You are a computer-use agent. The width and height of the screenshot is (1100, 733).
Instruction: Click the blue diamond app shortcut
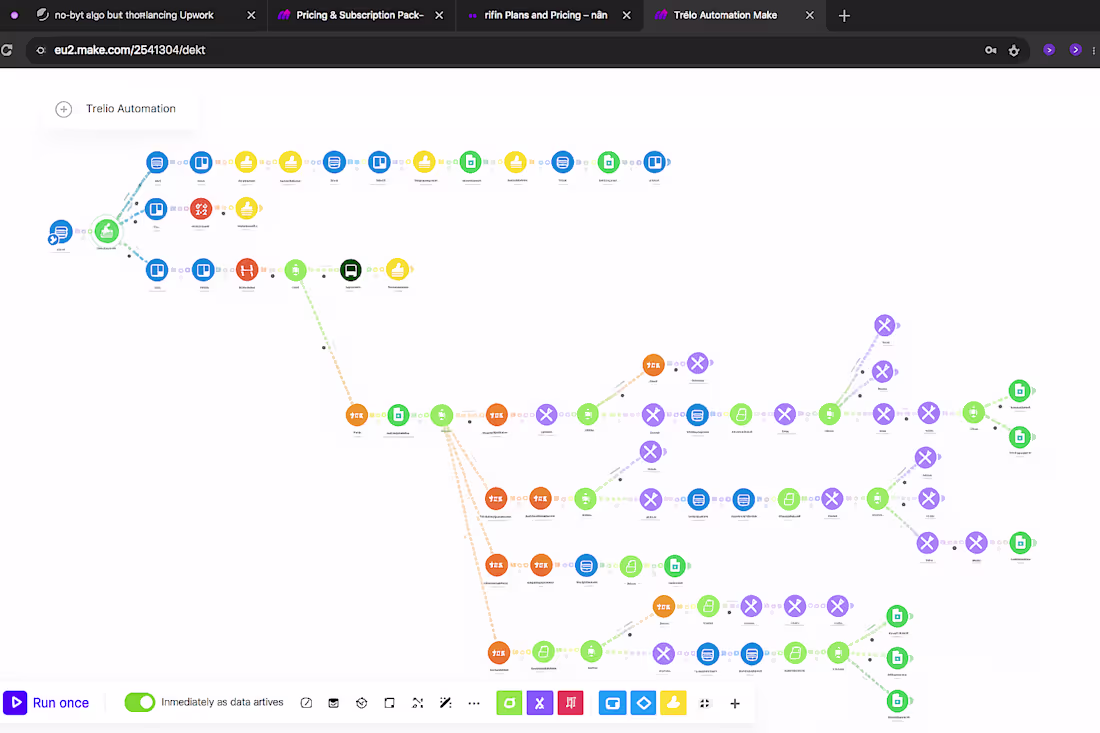644,703
